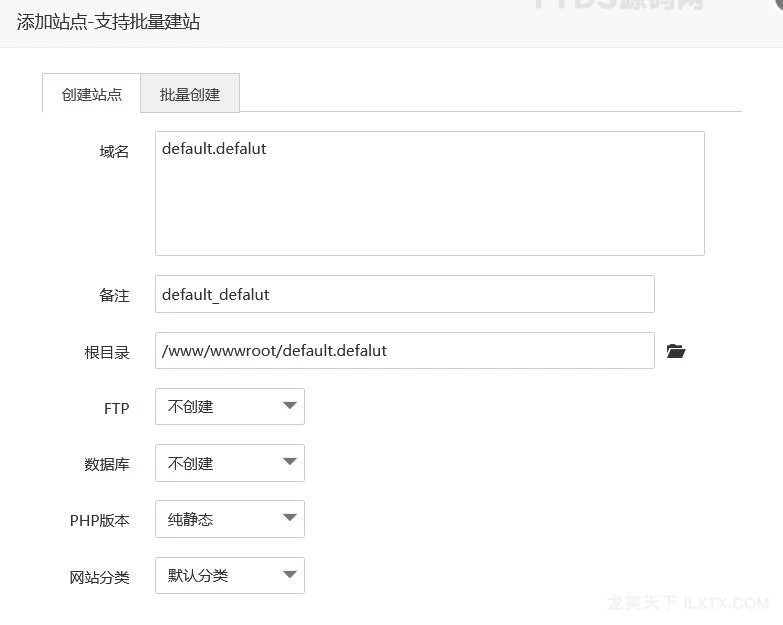Switch to the 批量创建 tab
Viewport: 783px width, 625px height.
tap(190, 94)
